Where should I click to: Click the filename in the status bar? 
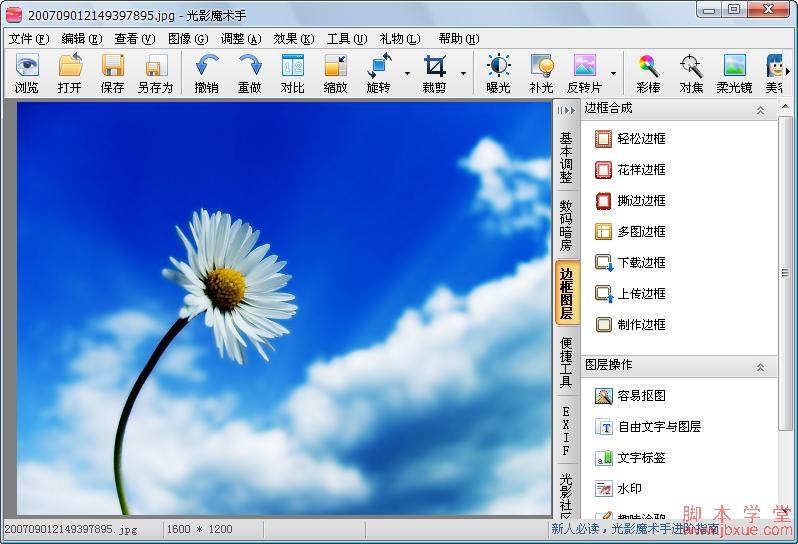point(71,529)
